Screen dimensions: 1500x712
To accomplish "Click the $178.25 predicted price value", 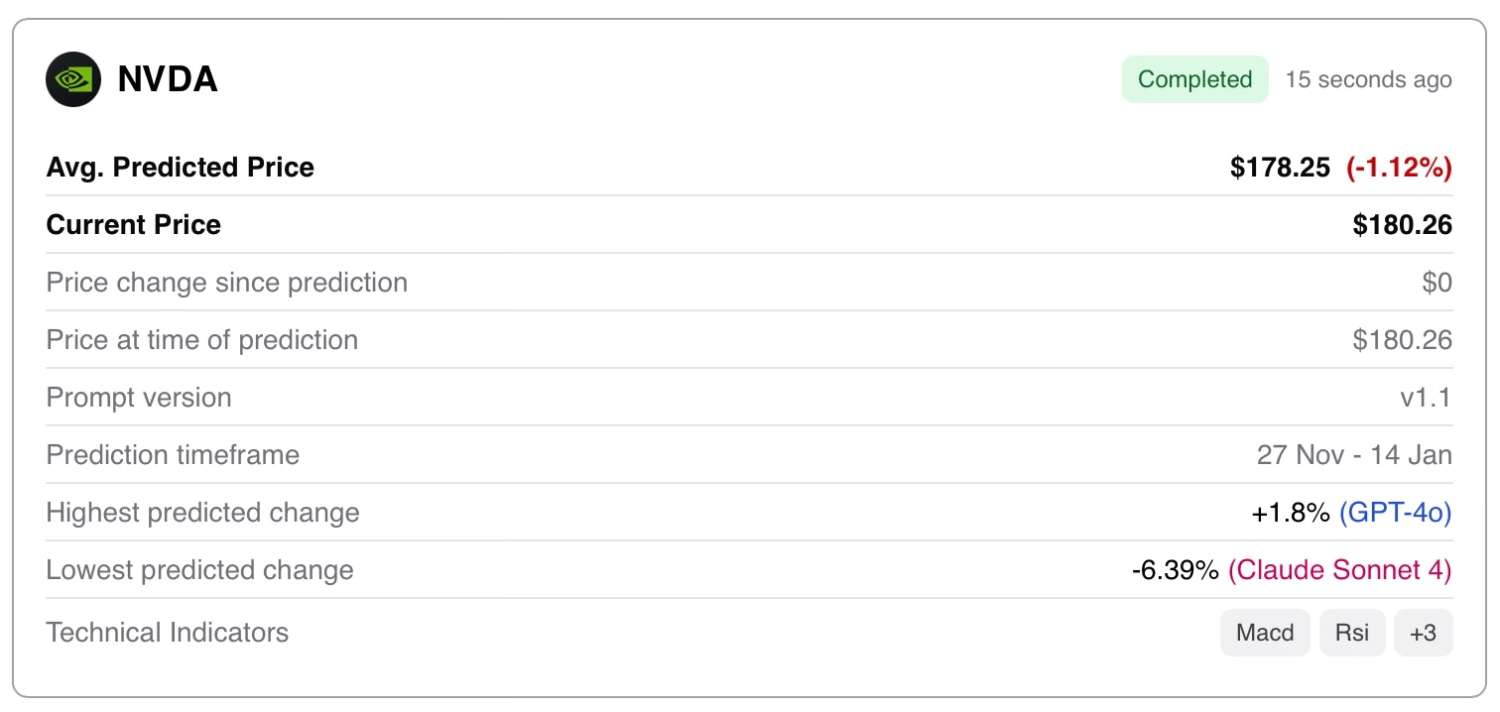I will [1280, 167].
